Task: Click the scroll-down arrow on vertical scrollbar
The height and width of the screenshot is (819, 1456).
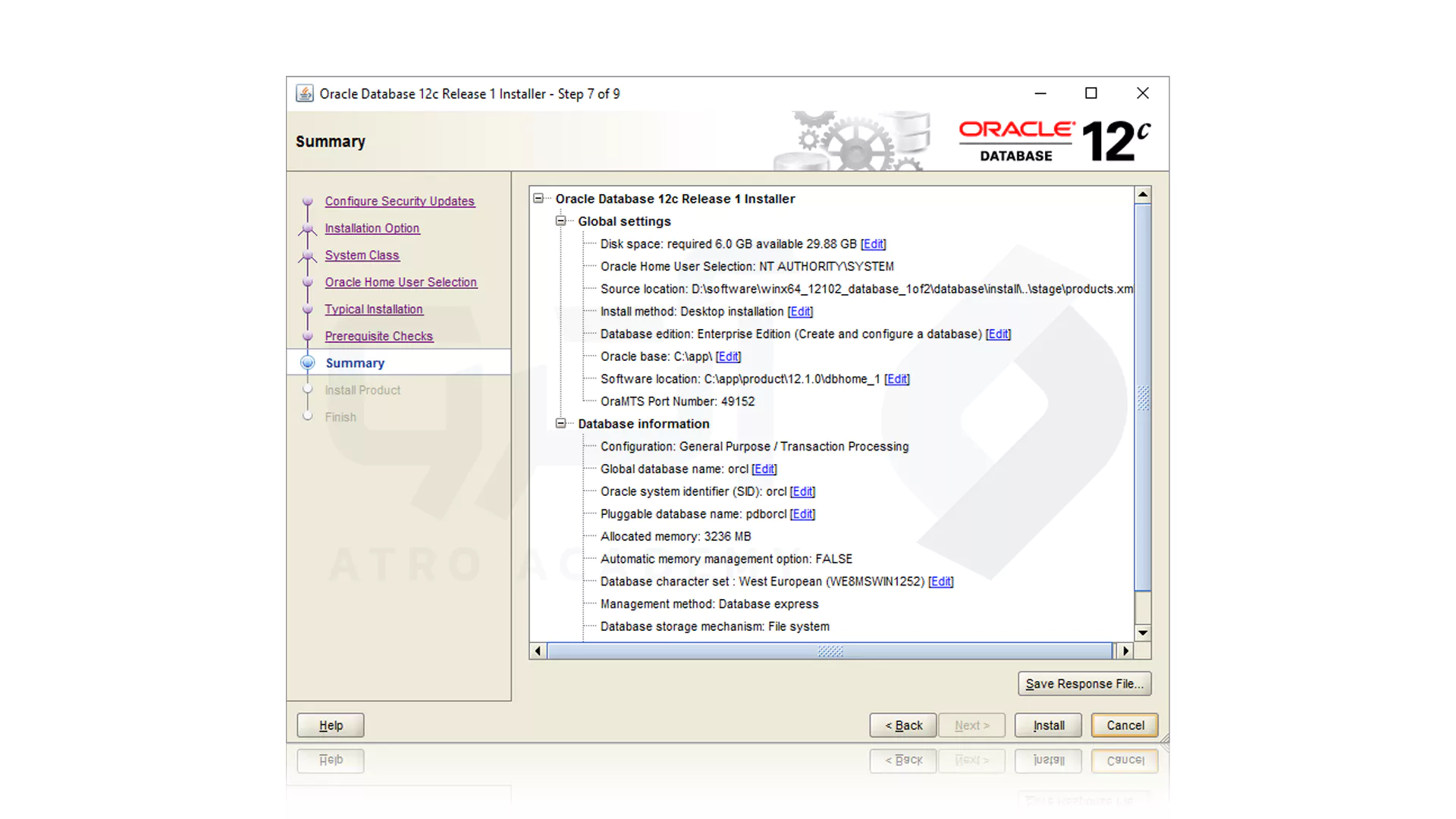Action: tap(1143, 633)
